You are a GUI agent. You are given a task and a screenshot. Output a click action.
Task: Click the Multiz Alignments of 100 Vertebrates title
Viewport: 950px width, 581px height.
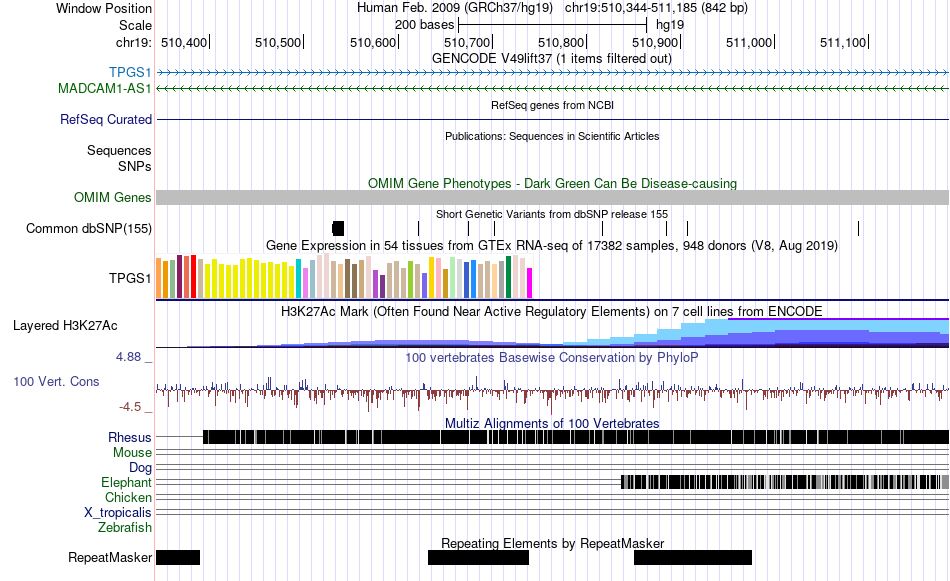click(552, 423)
